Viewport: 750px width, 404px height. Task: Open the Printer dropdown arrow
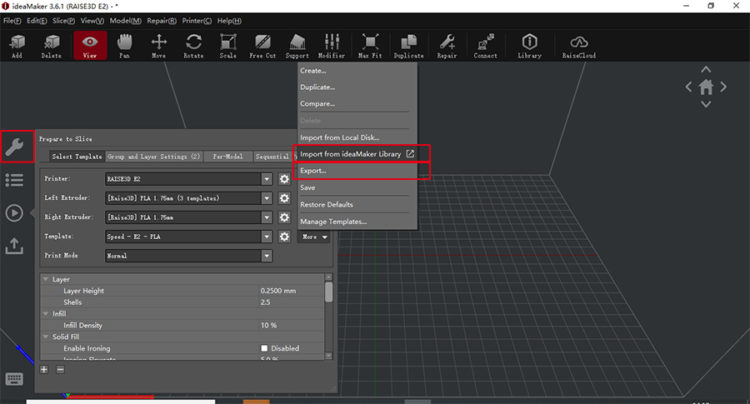(x=266, y=179)
